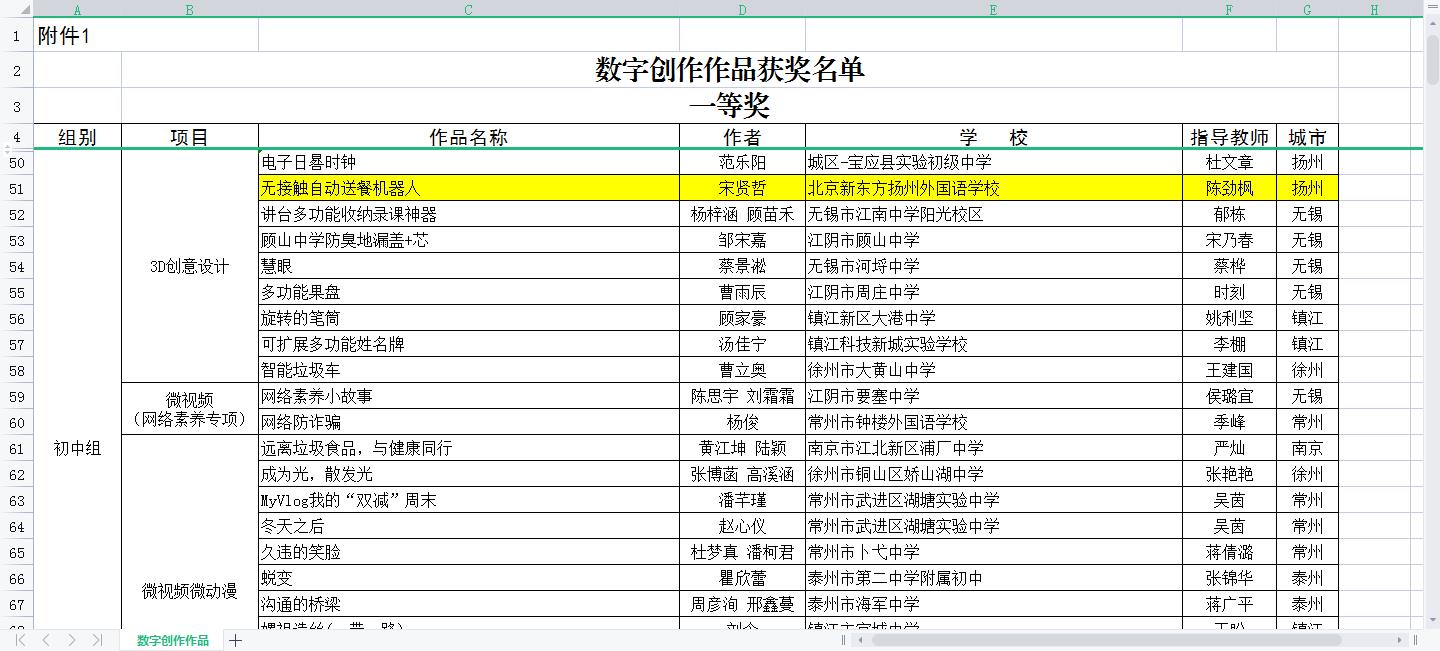This screenshot has width=1440, height=651.
Task: Add a new sheet with plus icon
Action: point(235,640)
